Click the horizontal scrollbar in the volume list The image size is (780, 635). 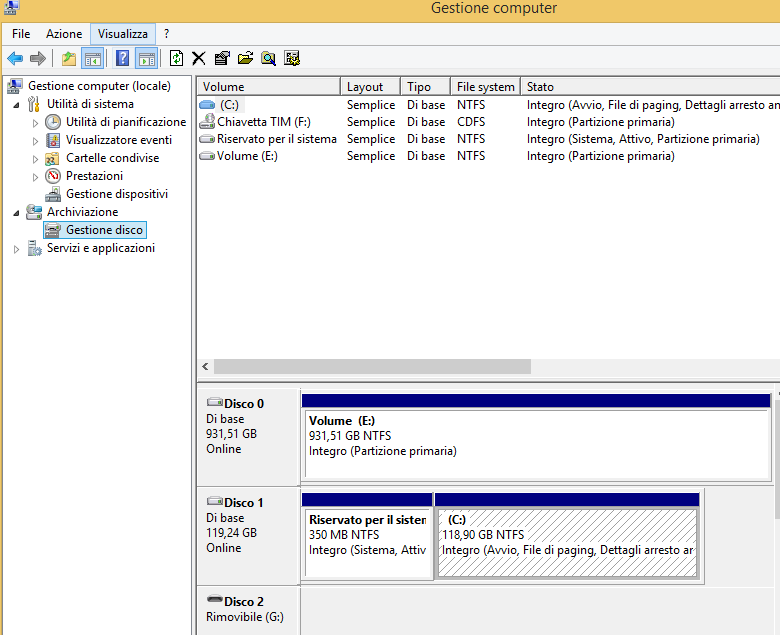pyautogui.click(x=372, y=366)
